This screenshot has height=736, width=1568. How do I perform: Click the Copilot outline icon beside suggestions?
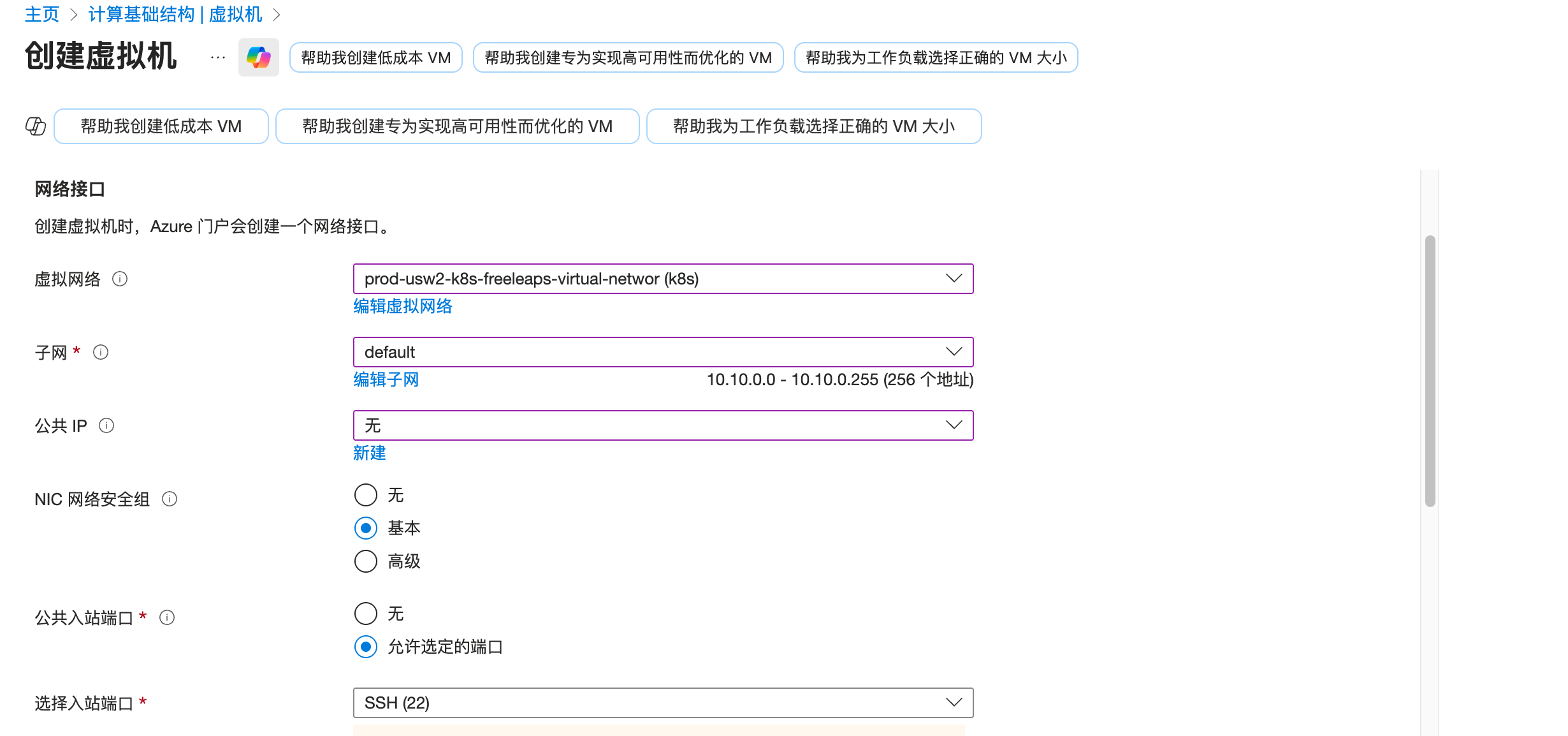pyautogui.click(x=36, y=126)
